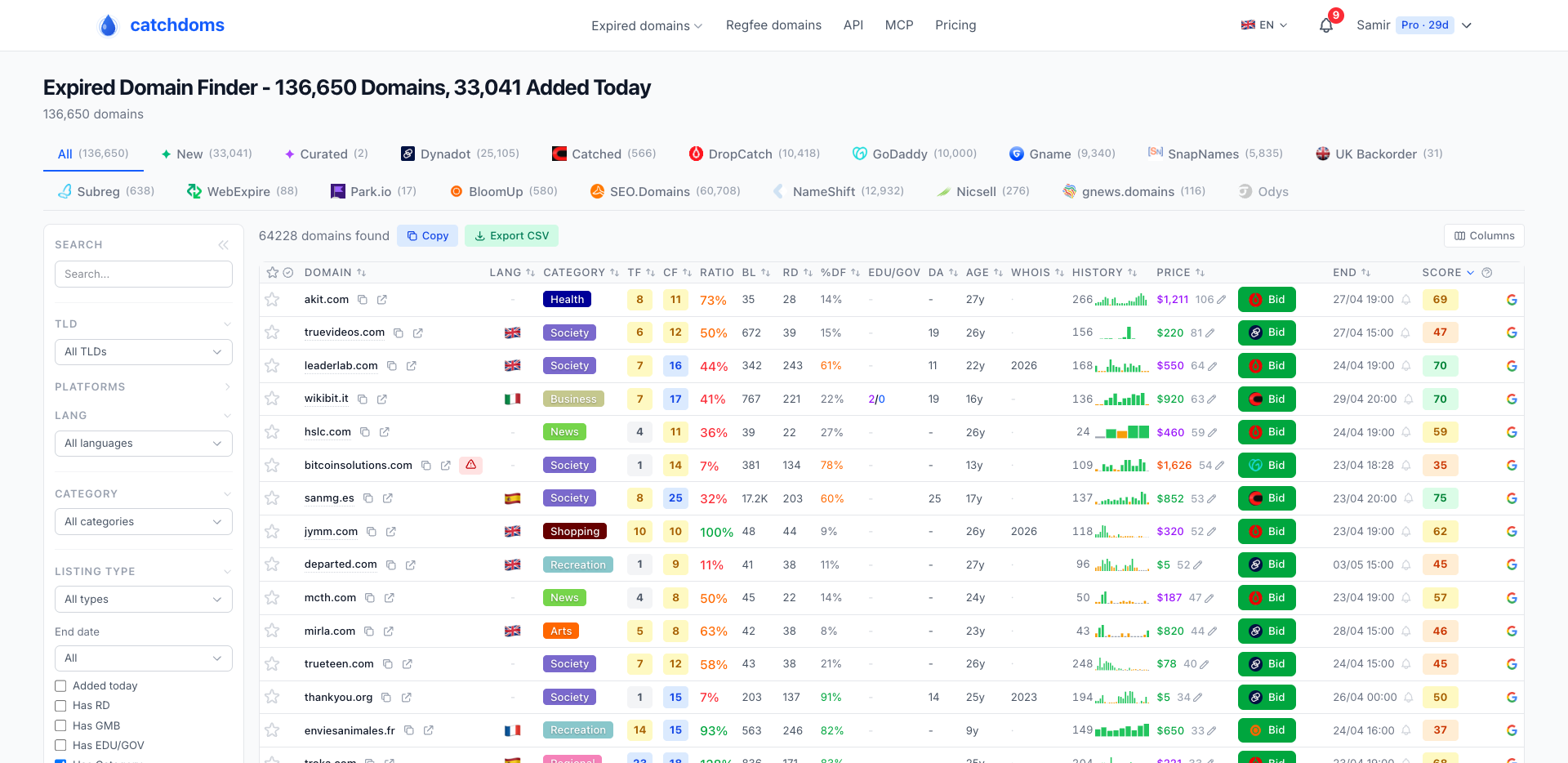The width and height of the screenshot is (1568, 763).
Task: Click warning icon next to bitcoinsolutions.com
Action: point(470,465)
